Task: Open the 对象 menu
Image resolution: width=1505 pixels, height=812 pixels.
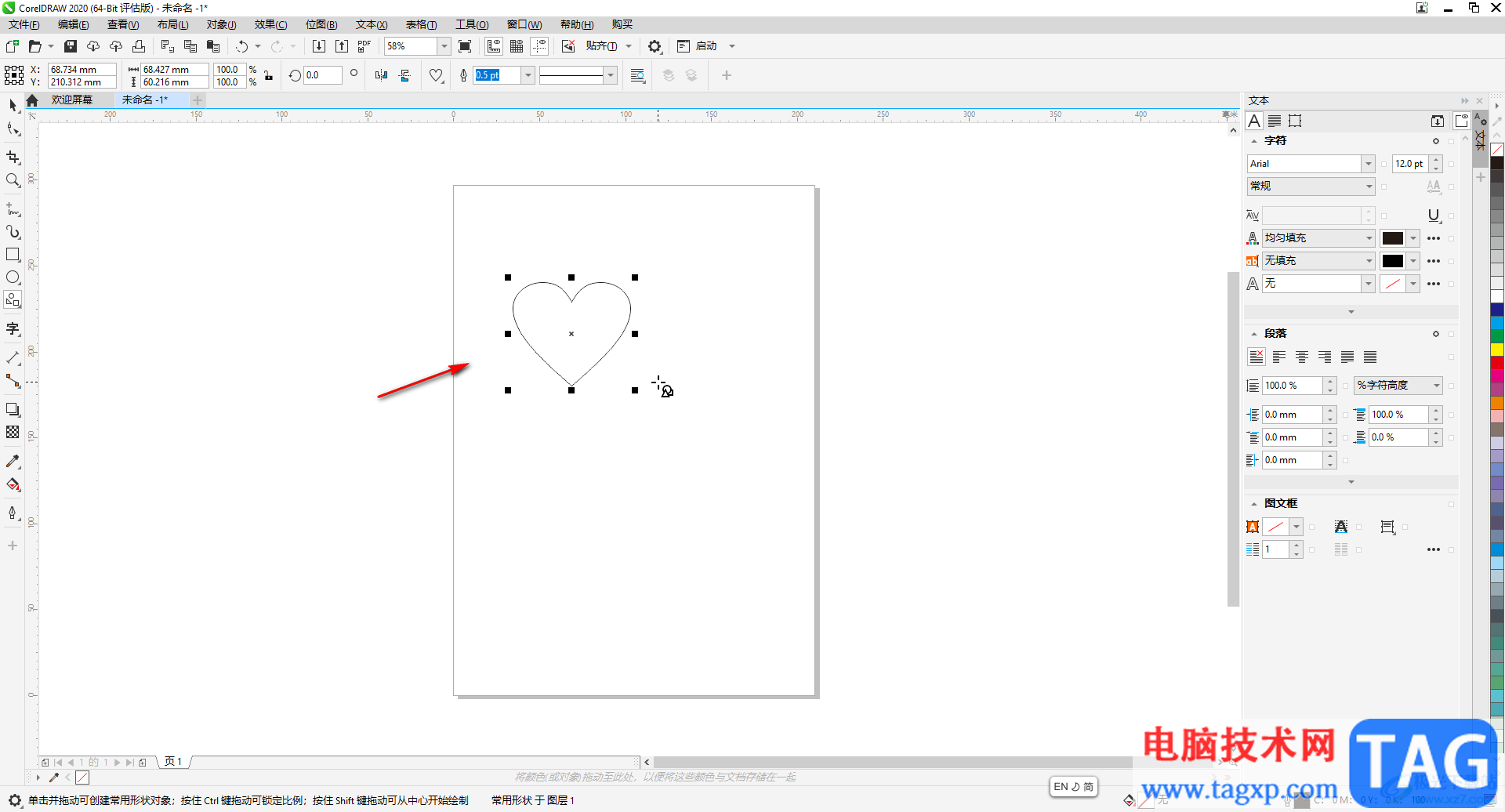Action: click(222, 25)
